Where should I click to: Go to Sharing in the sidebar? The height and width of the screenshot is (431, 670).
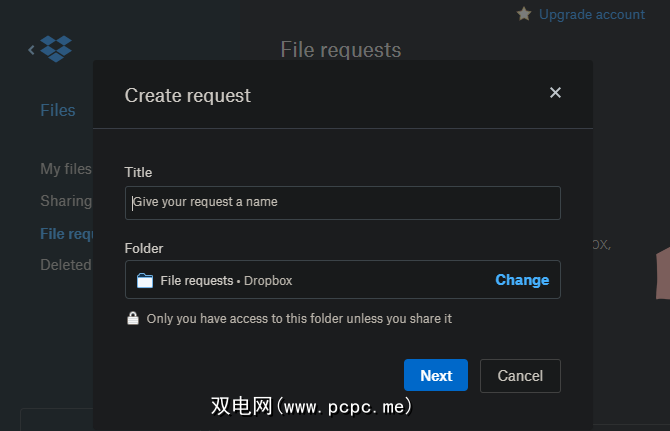pyautogui.click(x=66, y=201)
